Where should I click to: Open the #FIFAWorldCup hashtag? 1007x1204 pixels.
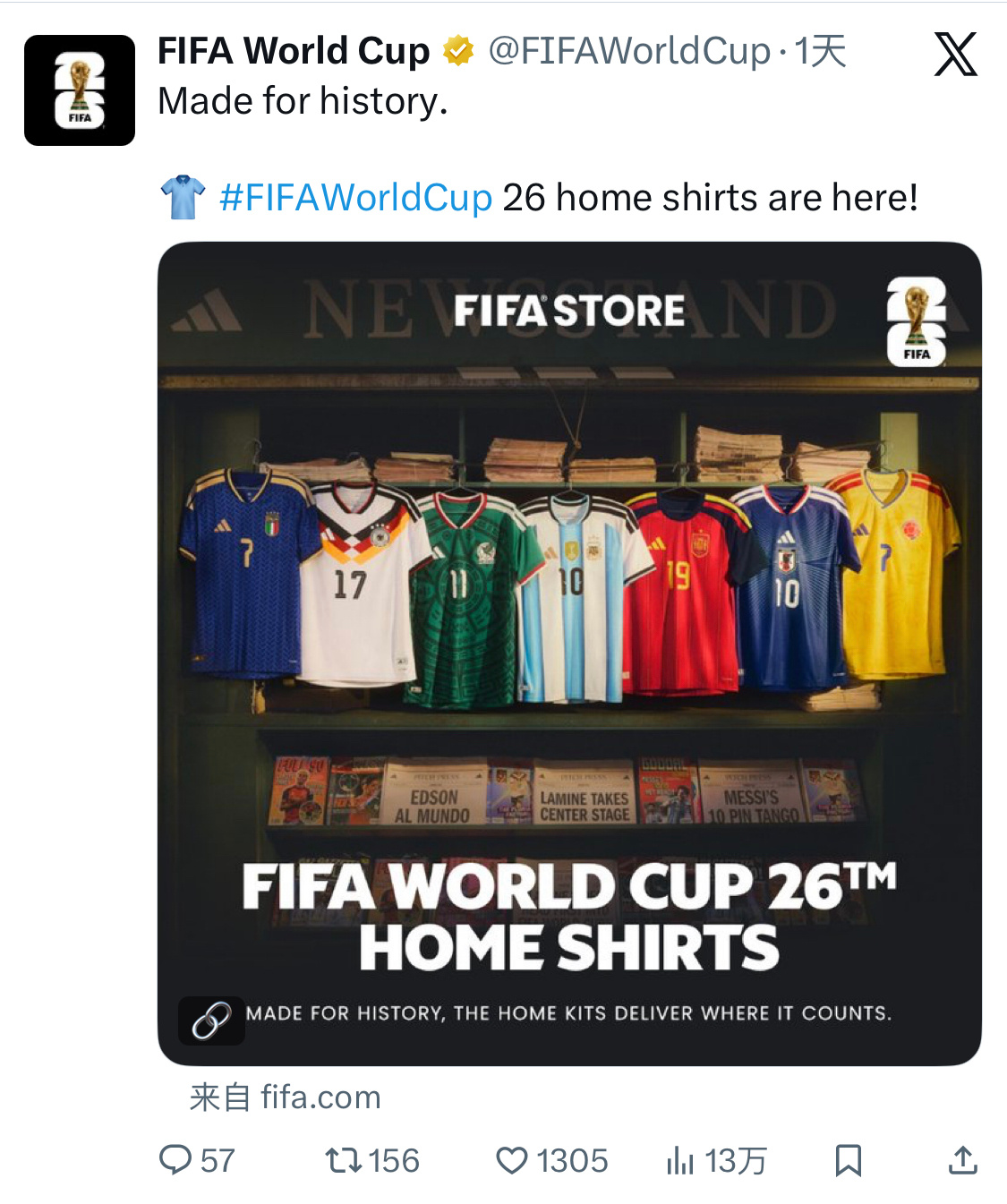tap(356, 197)
